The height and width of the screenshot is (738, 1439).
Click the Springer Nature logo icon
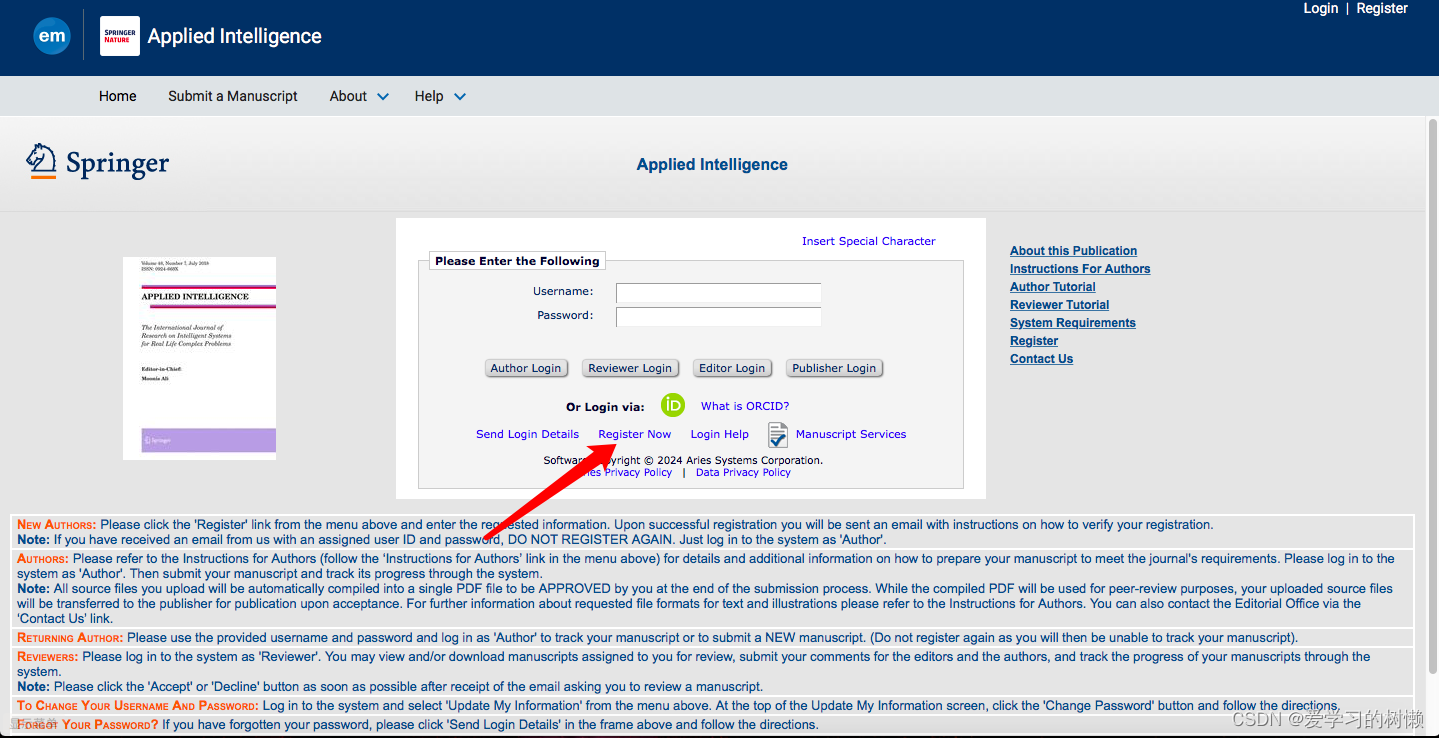(x=120, y=36)
